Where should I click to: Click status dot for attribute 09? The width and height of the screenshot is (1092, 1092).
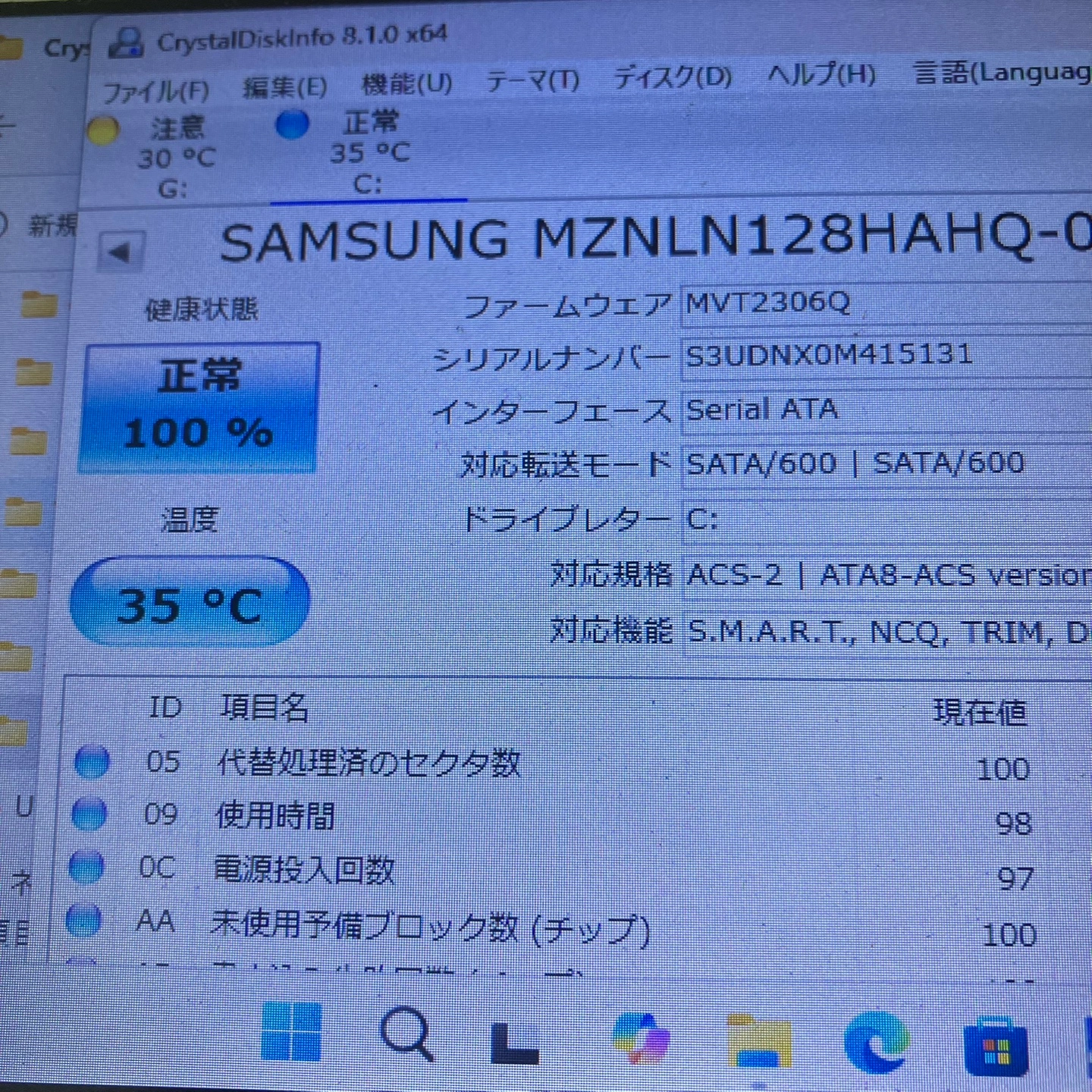(x=89, y=814)
